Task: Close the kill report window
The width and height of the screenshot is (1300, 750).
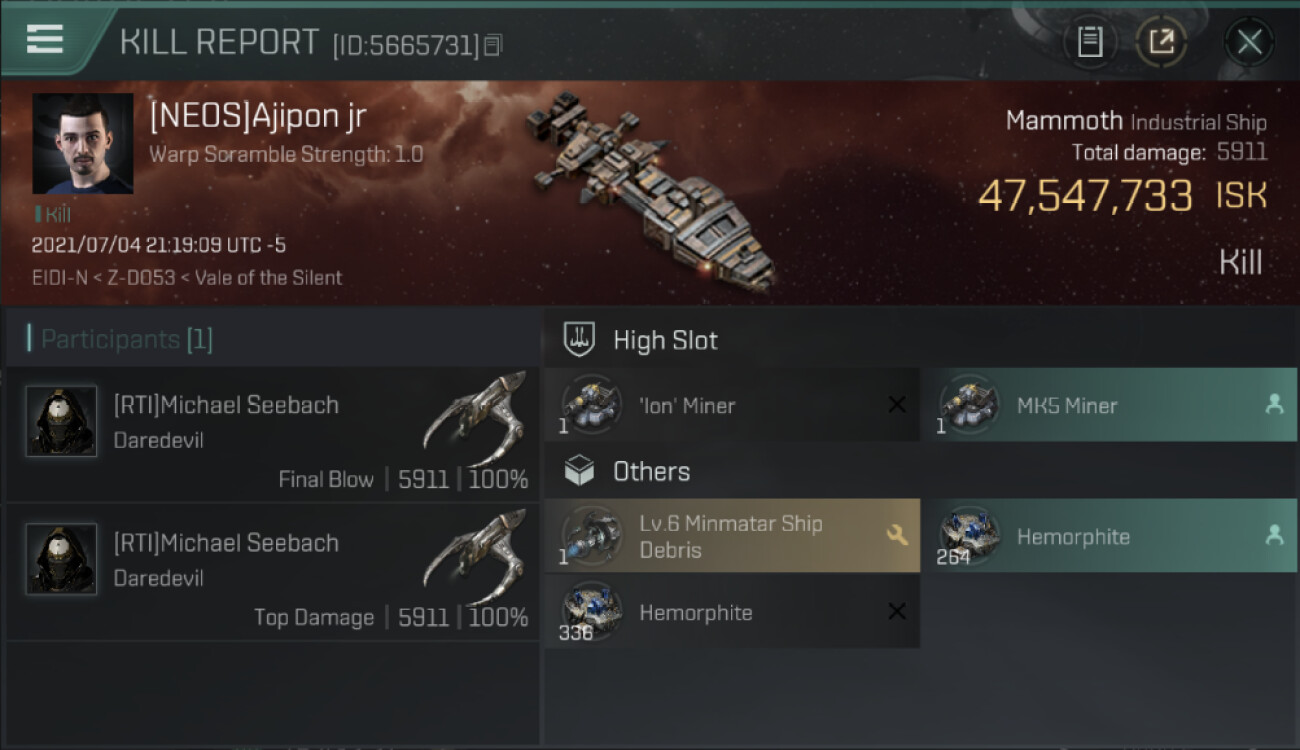Action: click(x=1249, y=42)
